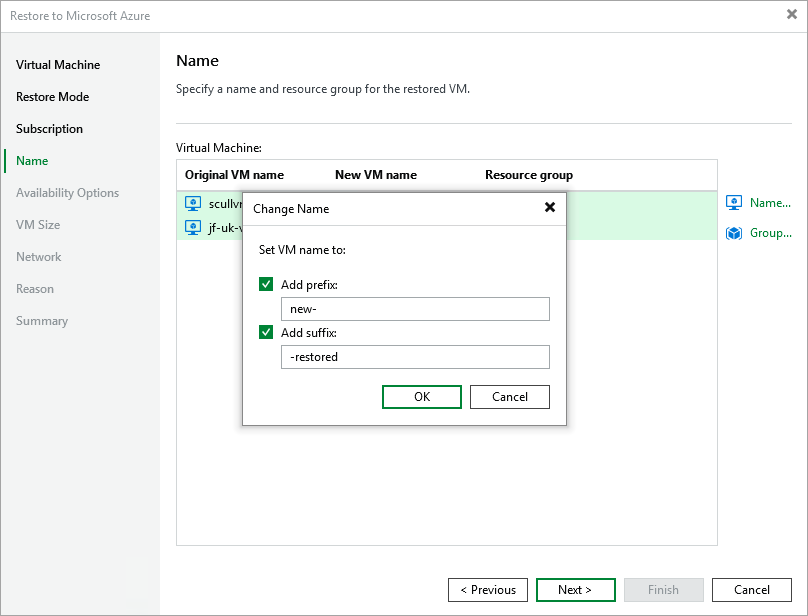
Task: Go back with the Previous button
Action: [488, 590]
